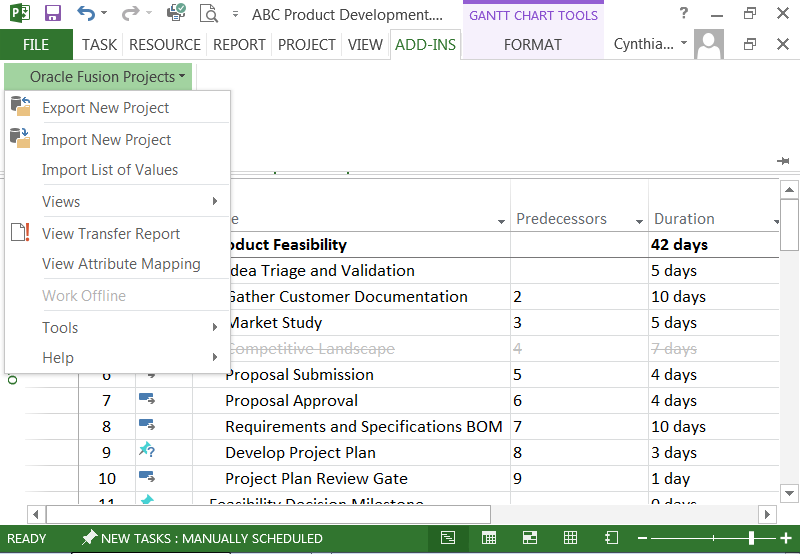The image size is (800, 554).
Task: Click the Print Preview magnifier icon
Action: (208, 14)
